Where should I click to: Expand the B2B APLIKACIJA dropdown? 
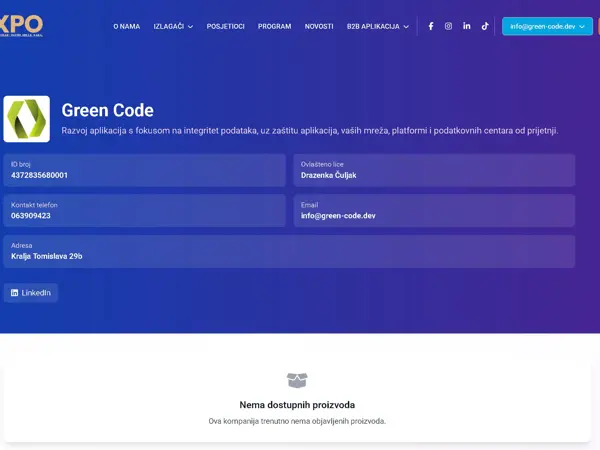click(x=378, y=26)
